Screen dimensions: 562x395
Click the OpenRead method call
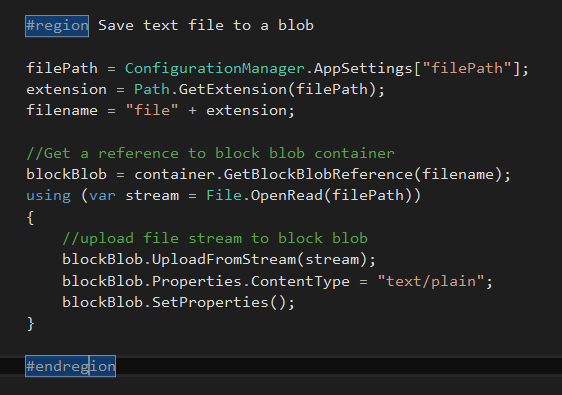click(287, 196)
